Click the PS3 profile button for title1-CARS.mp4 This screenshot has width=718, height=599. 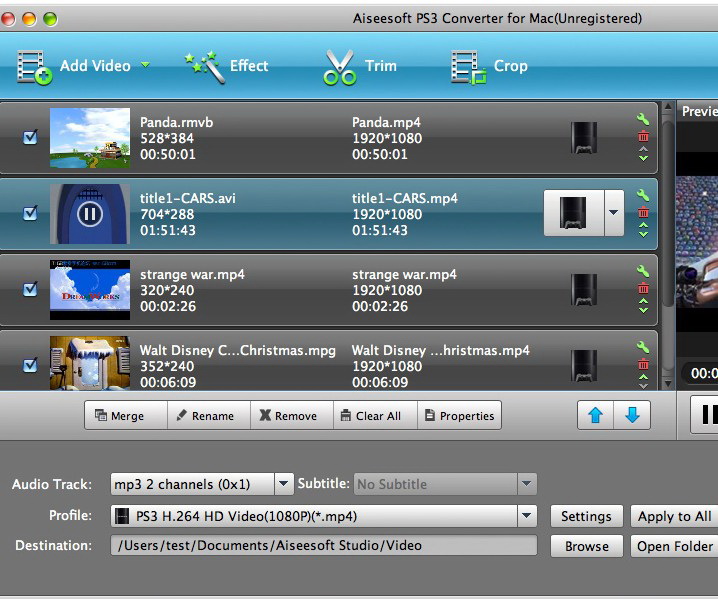pos(573,213)
